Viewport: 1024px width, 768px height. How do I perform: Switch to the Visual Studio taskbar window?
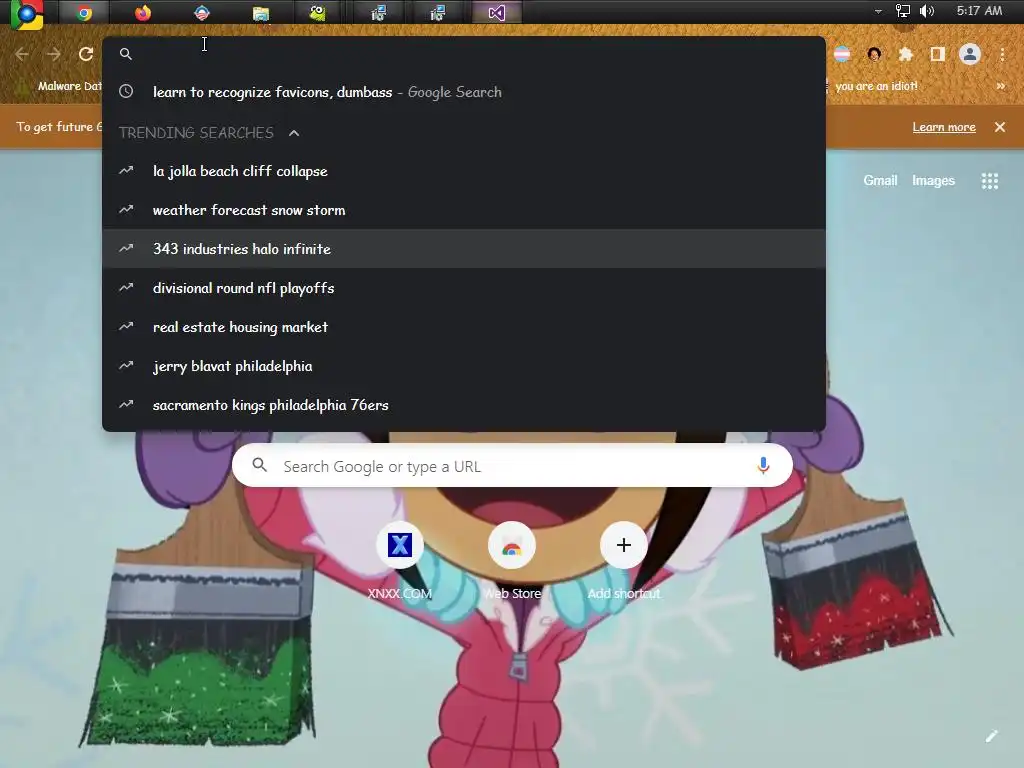coord(496,12)
